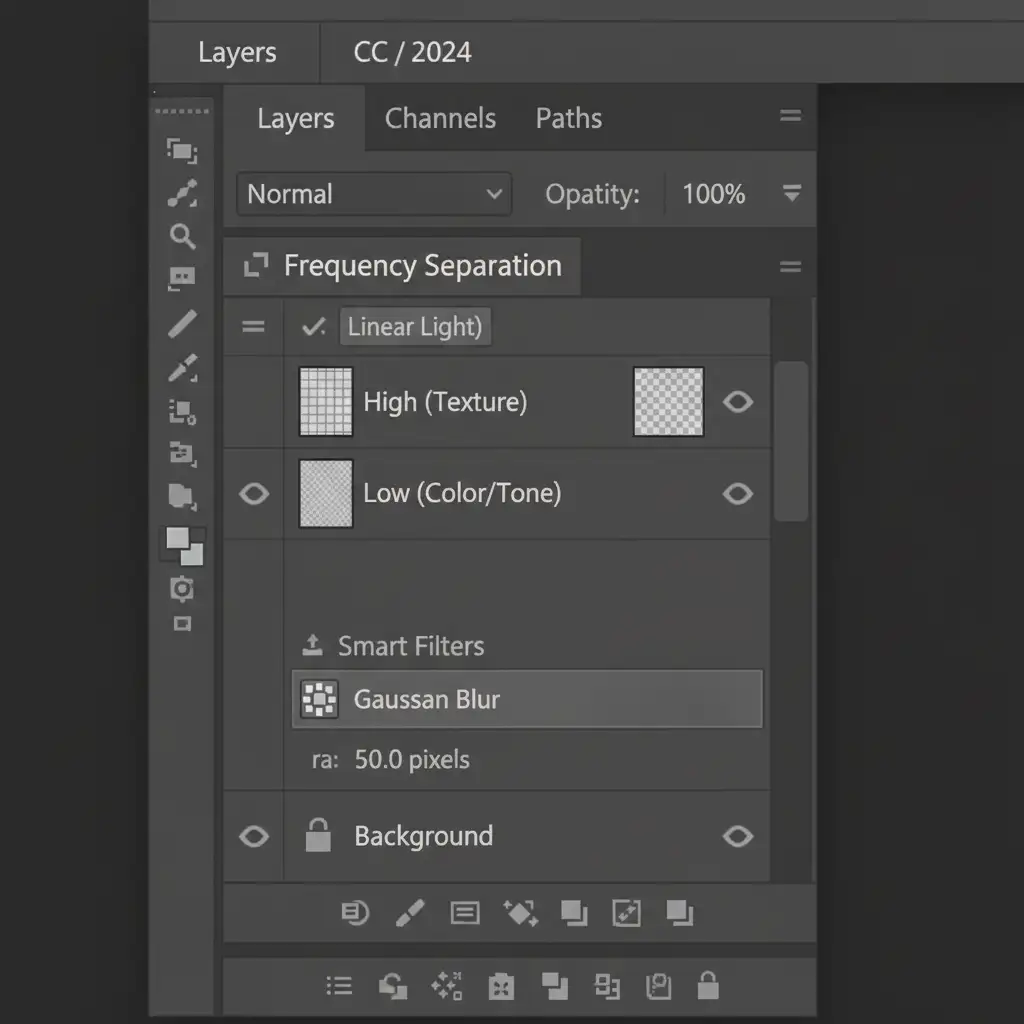Select the Zoom magnifier tool
1024x1024 pixels.
182,236
